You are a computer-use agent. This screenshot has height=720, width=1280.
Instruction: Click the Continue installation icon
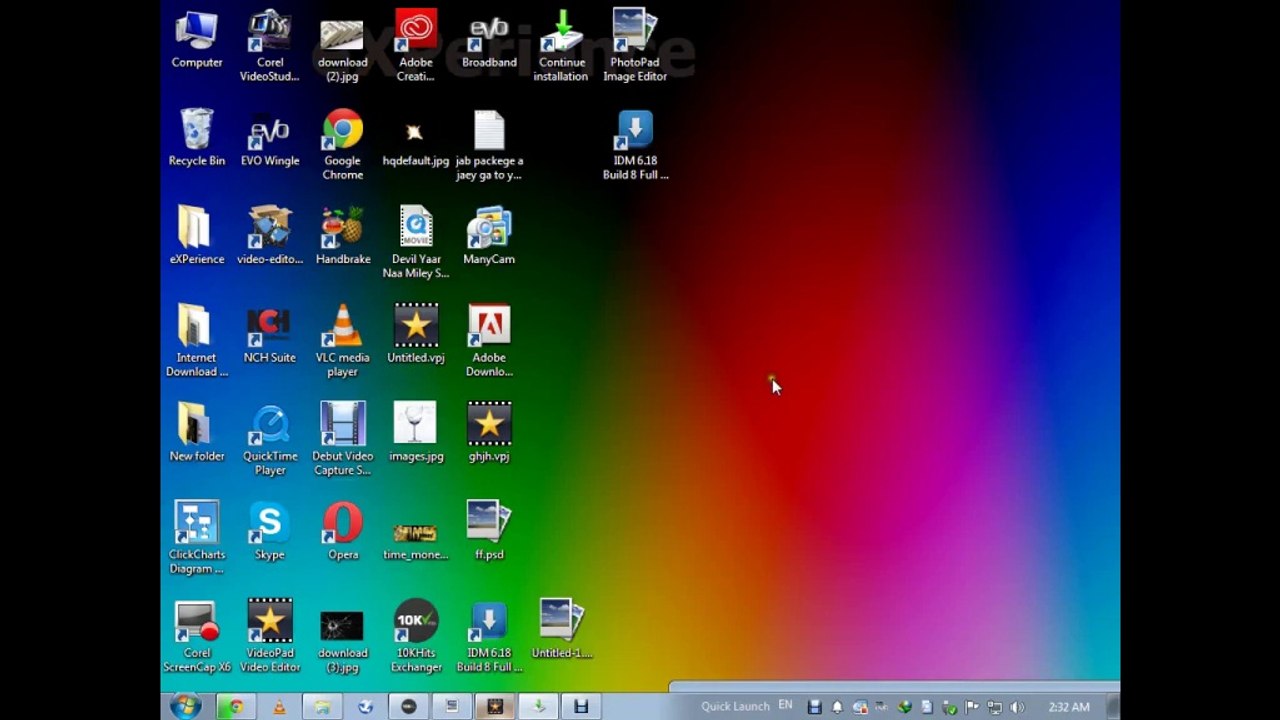click(x=561, y=46)
